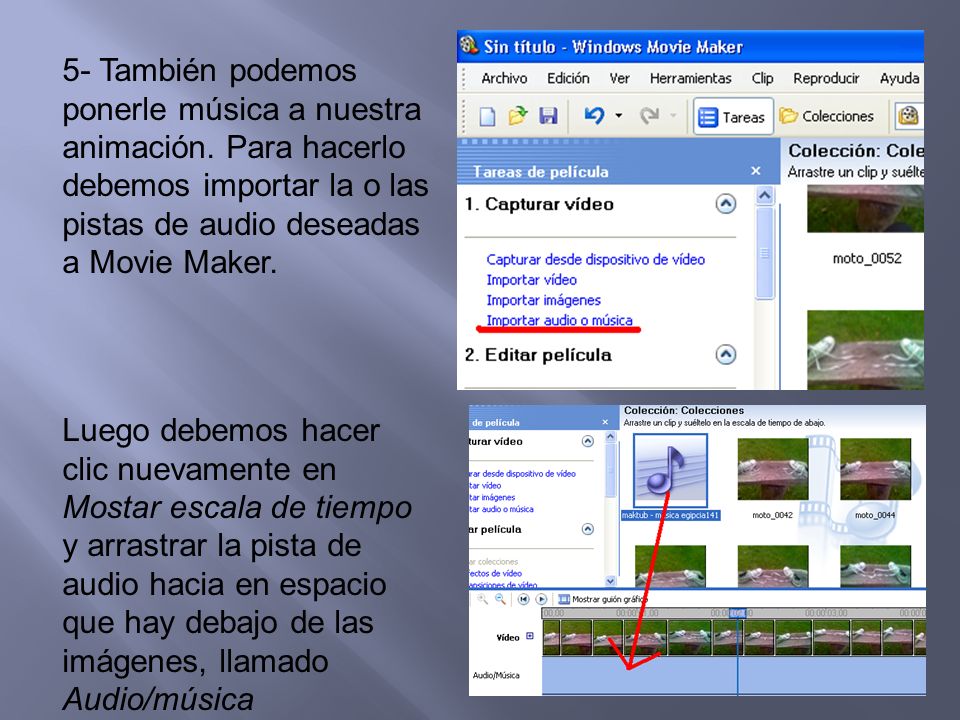Select the moto_0042 clip thumbnail
Image resolution: width=960 pixels, height=720 pixels.
click(x=773, y=469)
